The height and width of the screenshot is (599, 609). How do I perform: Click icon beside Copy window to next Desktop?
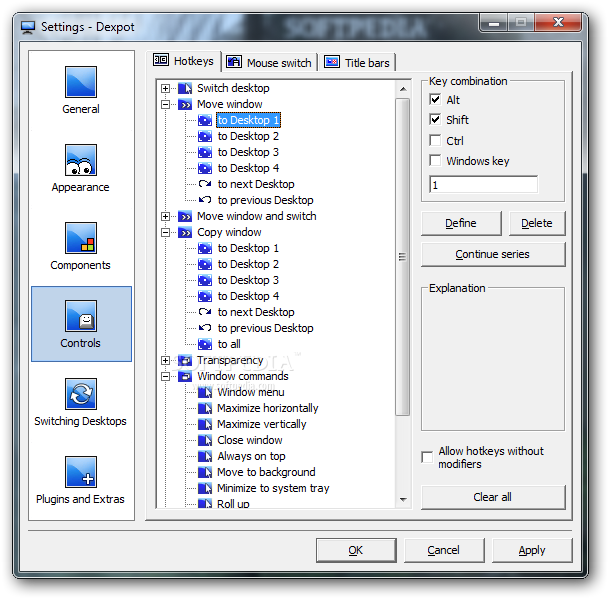(205, 312)
